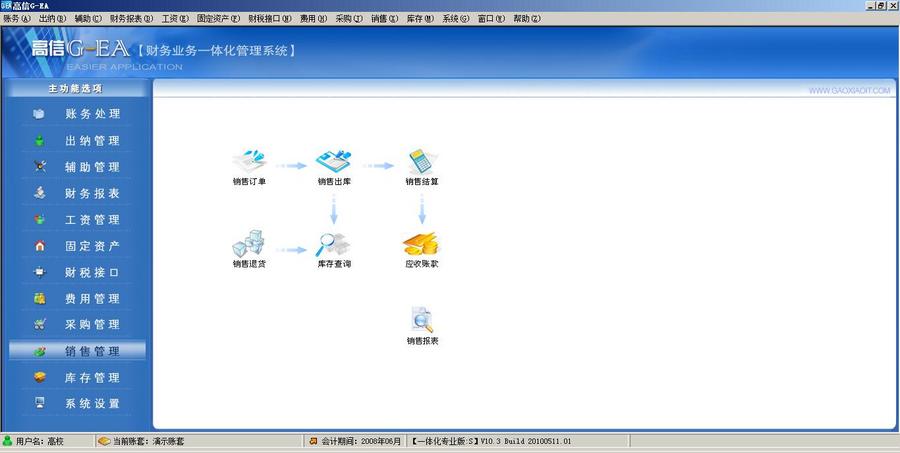Image resolution: width=900 pixels, height=453 pixels.
Task: Open the 工资(E) menu
Action: tap(175, 18)
